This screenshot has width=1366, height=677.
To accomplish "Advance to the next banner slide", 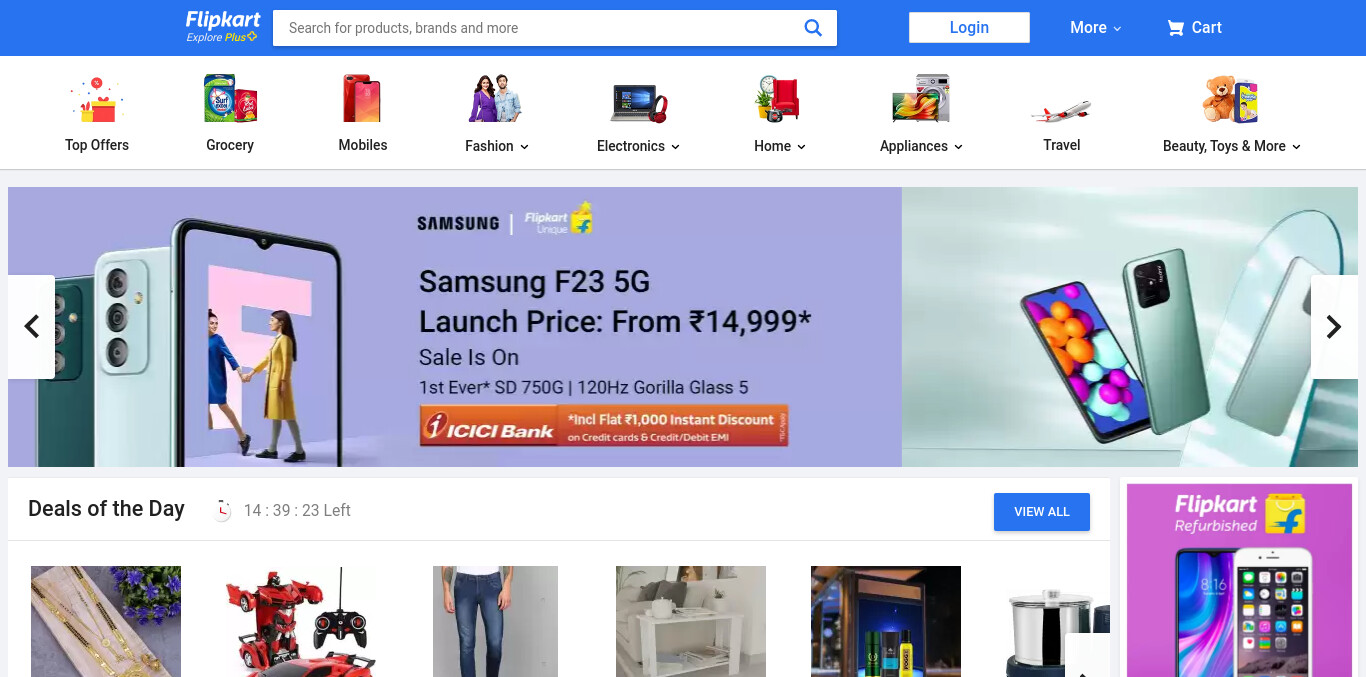I will (x=1334, y=327).
